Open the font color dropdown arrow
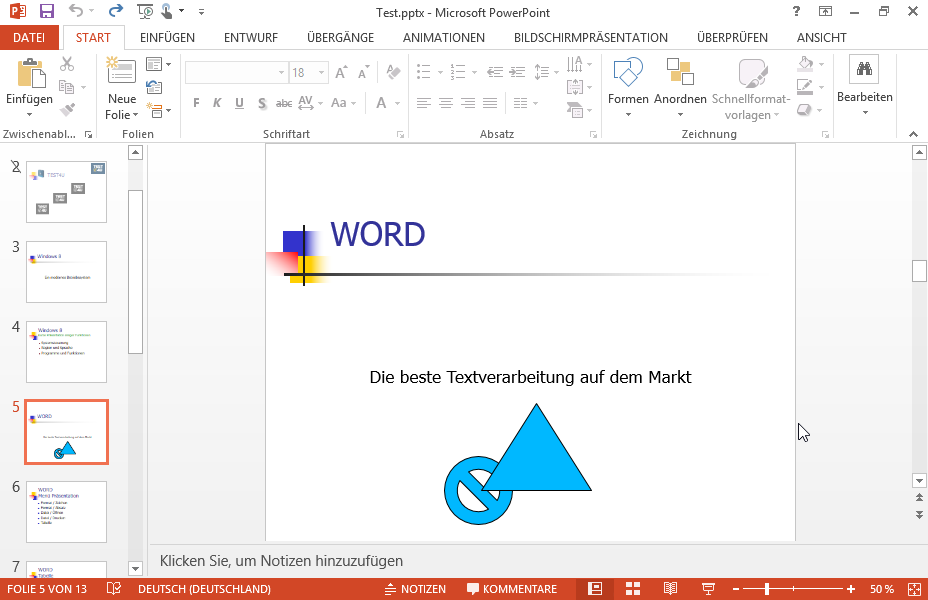This screenshot has width=928, height=600. 397,104
